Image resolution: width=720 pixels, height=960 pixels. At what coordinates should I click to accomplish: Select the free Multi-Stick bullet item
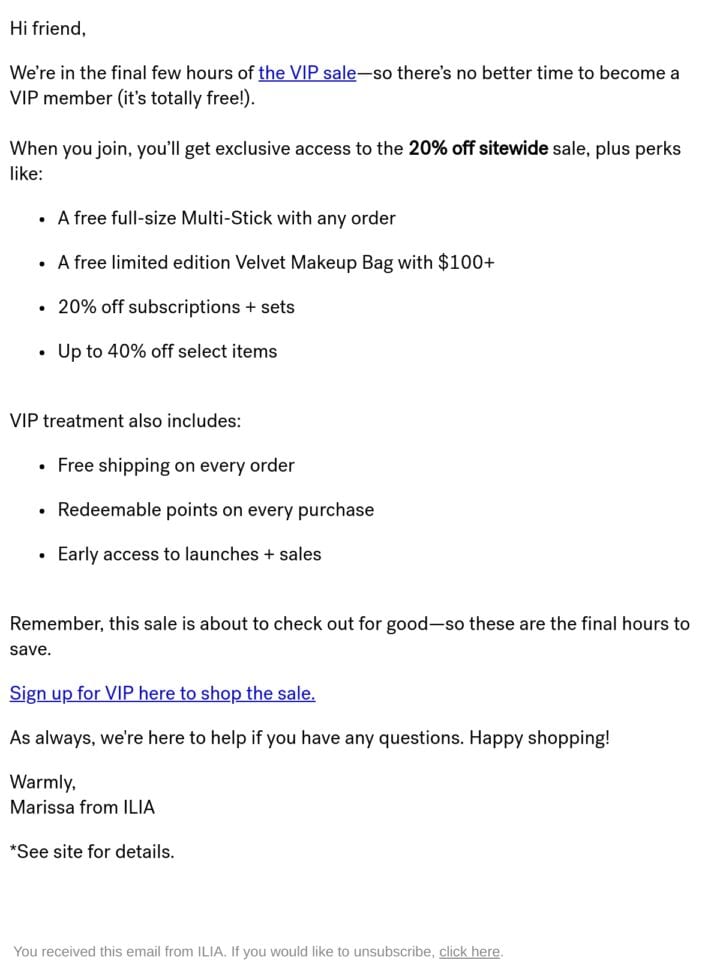coord(227,218)
